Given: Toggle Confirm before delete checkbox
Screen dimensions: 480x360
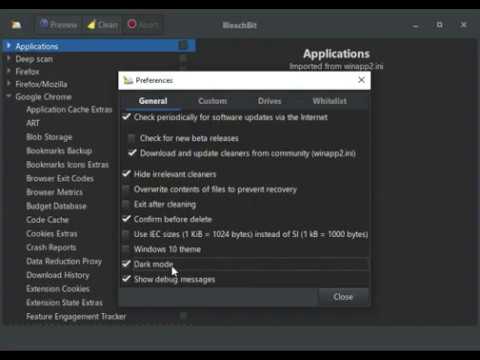Looking at the screenshot, I should pyautogui.click(x=126, y=219).
